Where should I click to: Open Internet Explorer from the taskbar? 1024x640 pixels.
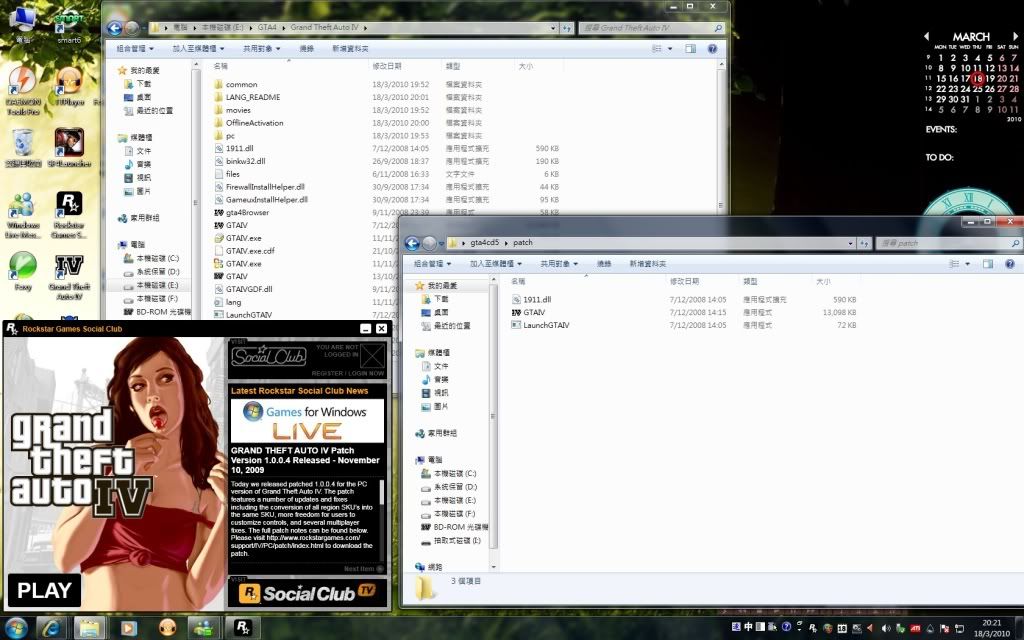pos(52,627)
